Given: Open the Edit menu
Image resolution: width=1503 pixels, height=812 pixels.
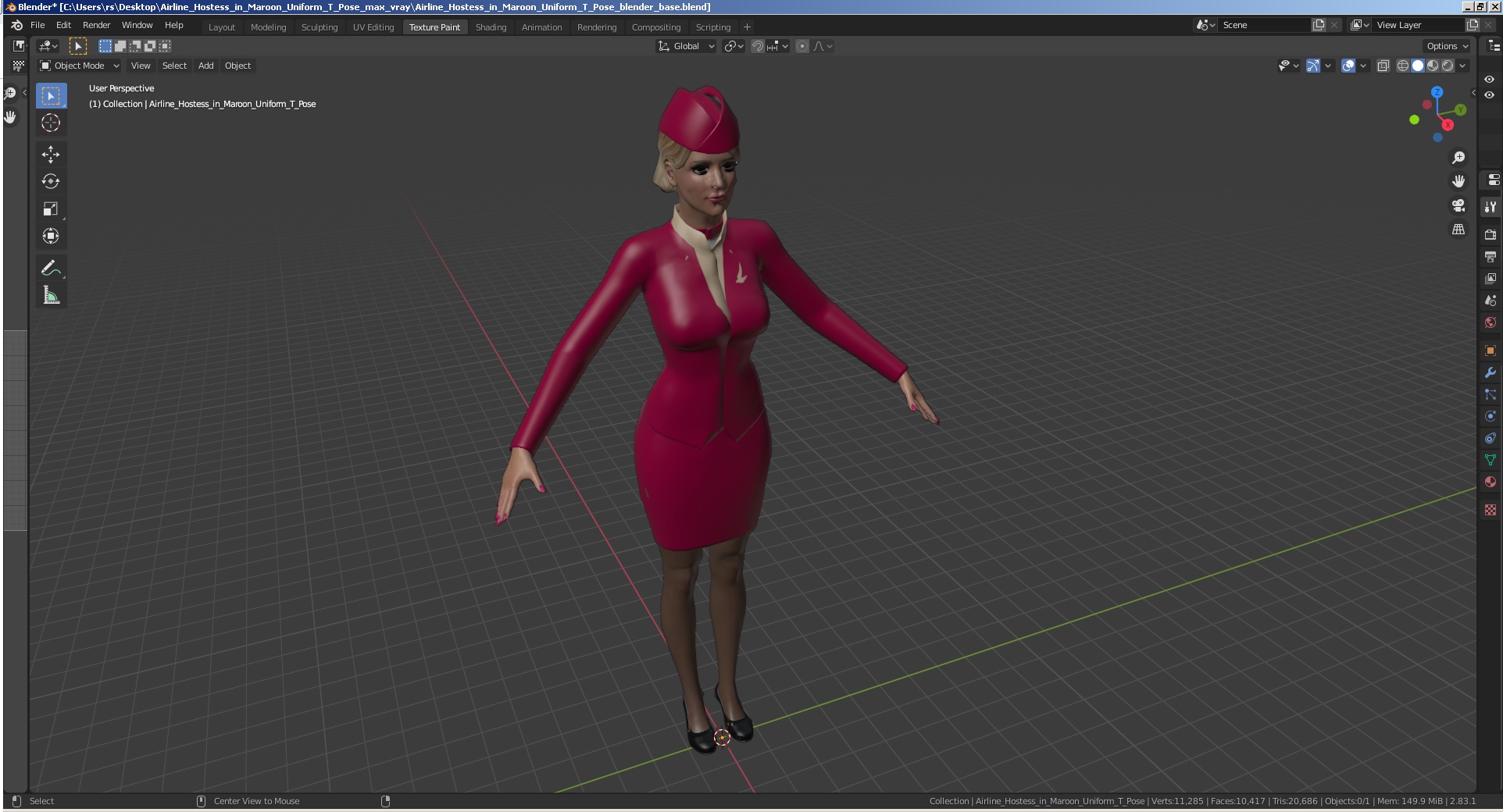Looking at the screenshot, I should click(64, 25).
